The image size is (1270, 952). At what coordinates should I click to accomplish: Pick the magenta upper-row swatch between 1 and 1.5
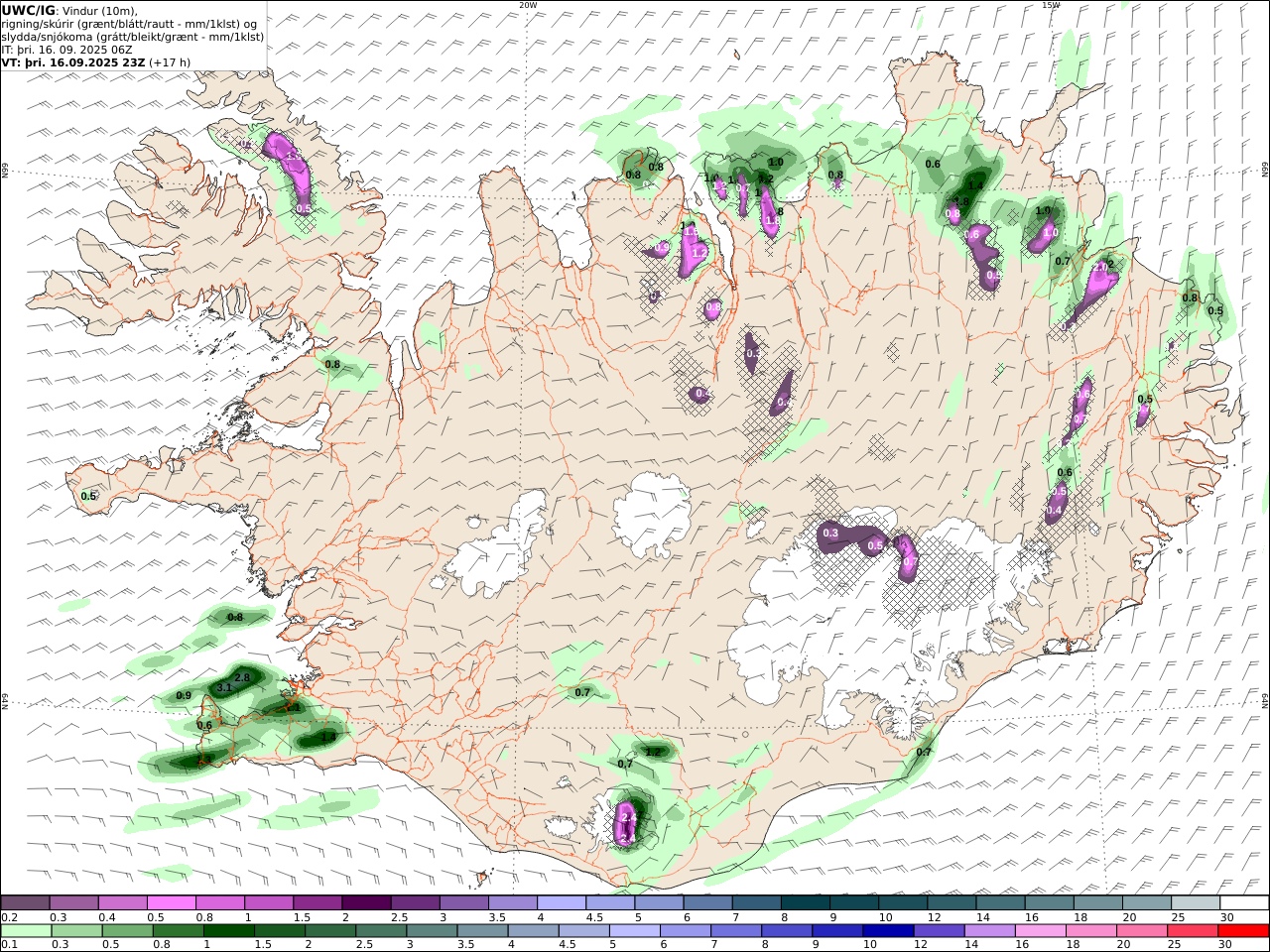tap(269, 902)
